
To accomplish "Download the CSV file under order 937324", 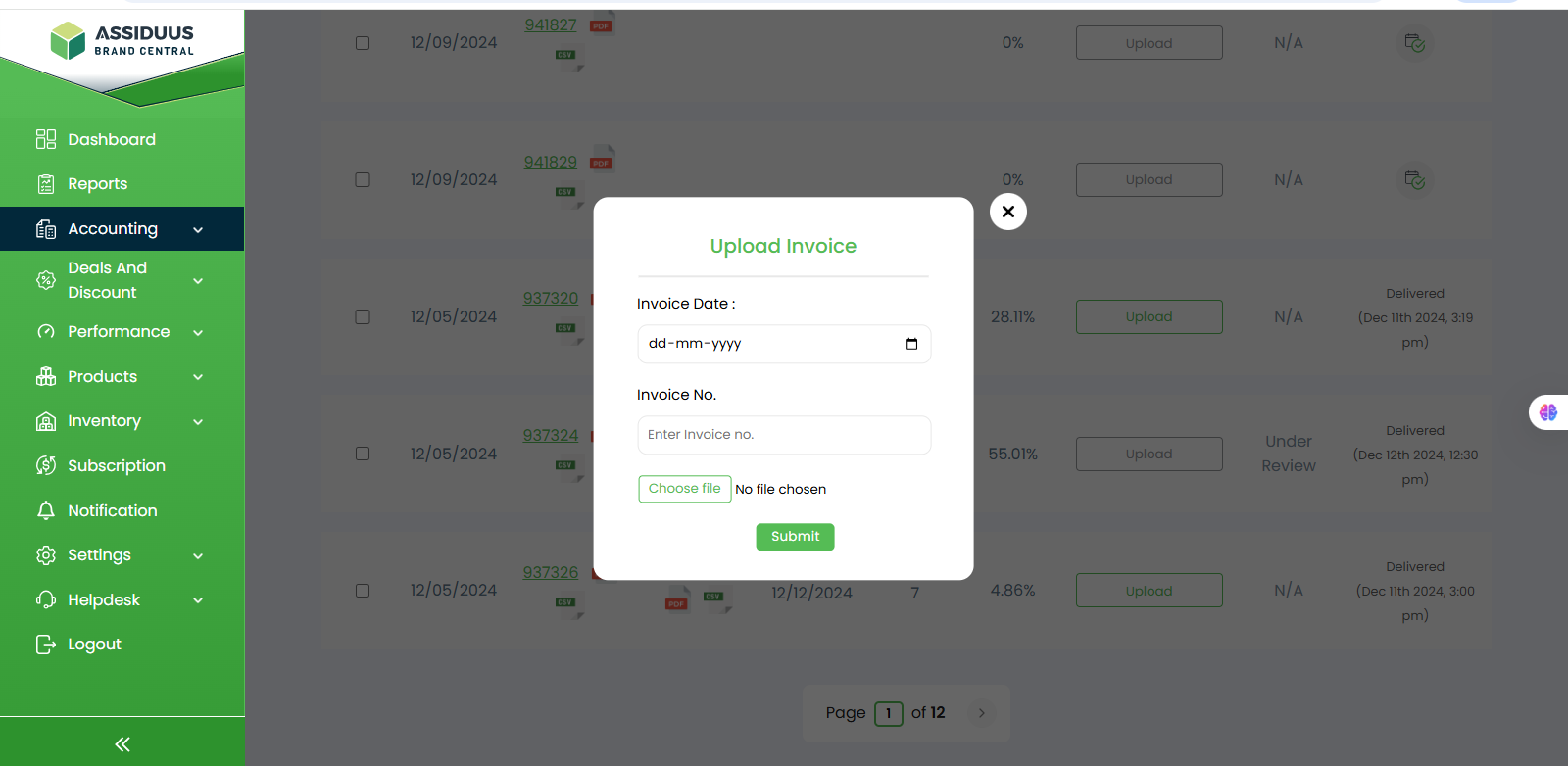I will (x=565, y=465).
